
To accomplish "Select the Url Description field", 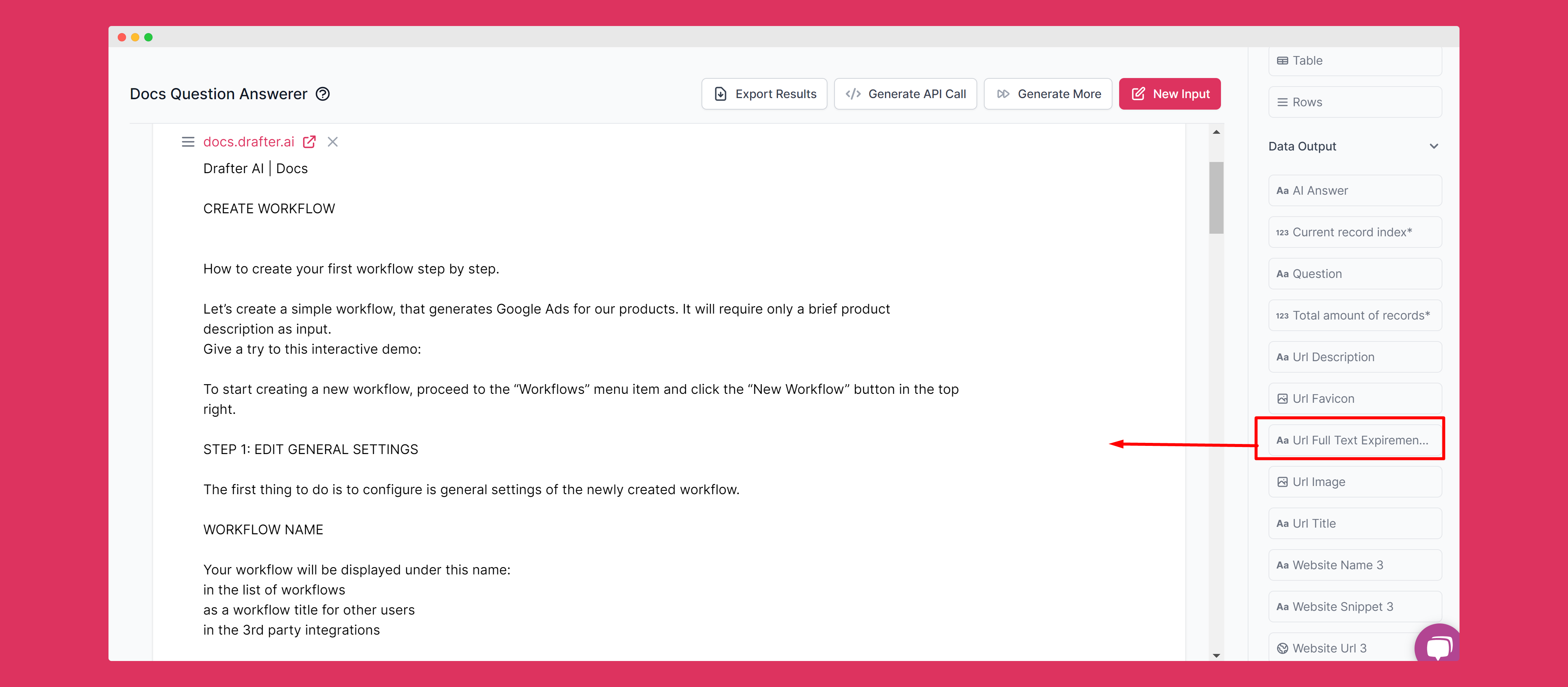I will click(x=1355, y=357).
